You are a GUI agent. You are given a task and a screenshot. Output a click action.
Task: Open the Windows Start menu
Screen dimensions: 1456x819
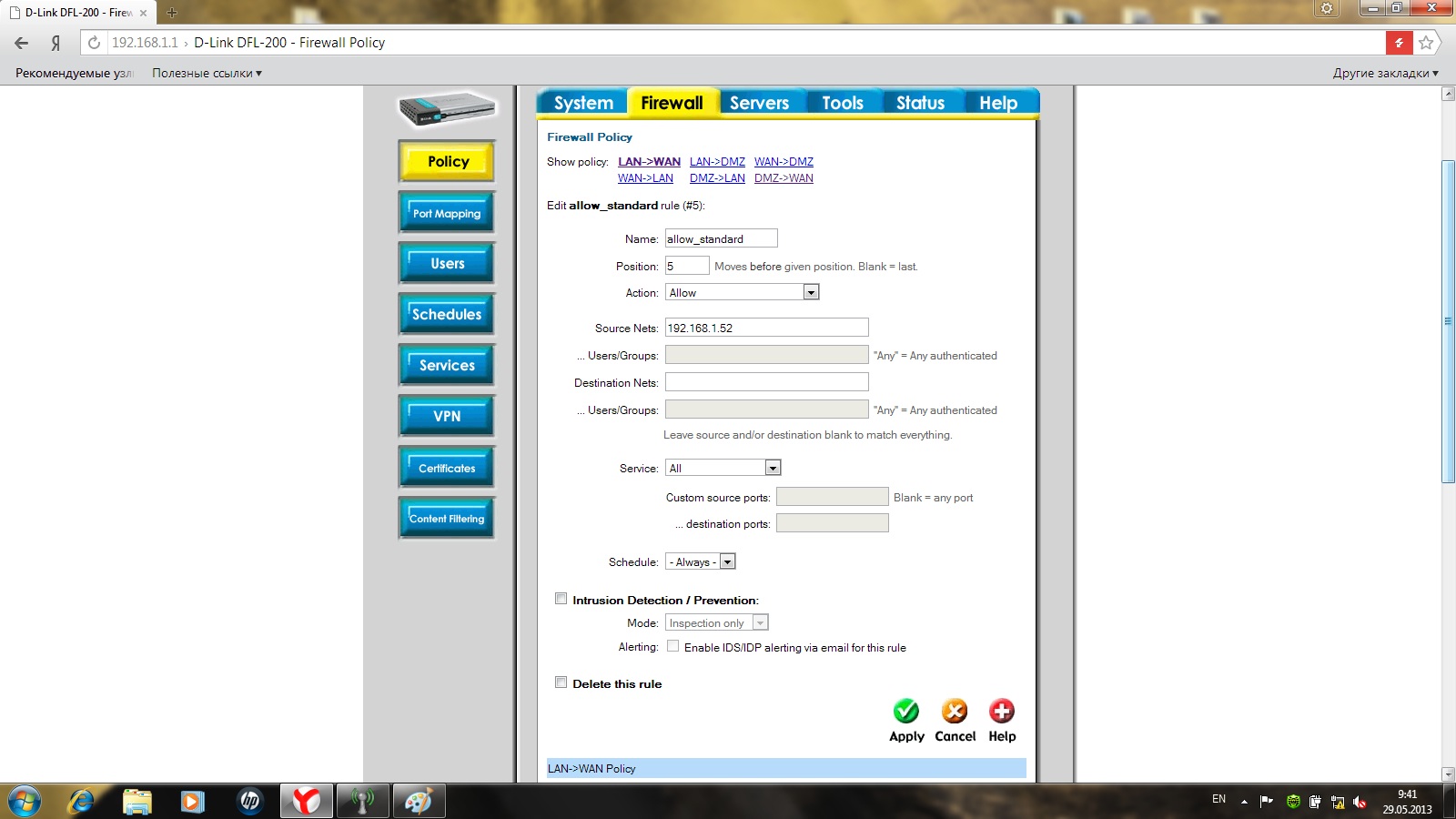click(25, 801)
